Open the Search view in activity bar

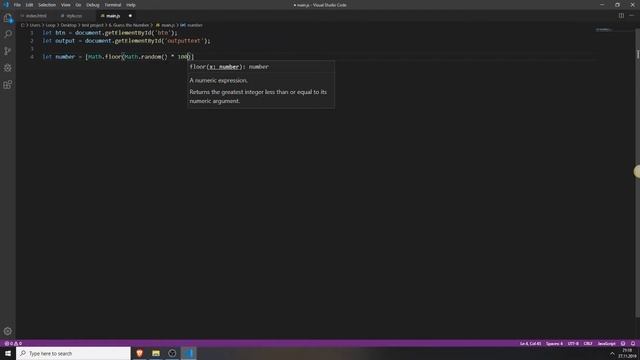click(8, 34)
